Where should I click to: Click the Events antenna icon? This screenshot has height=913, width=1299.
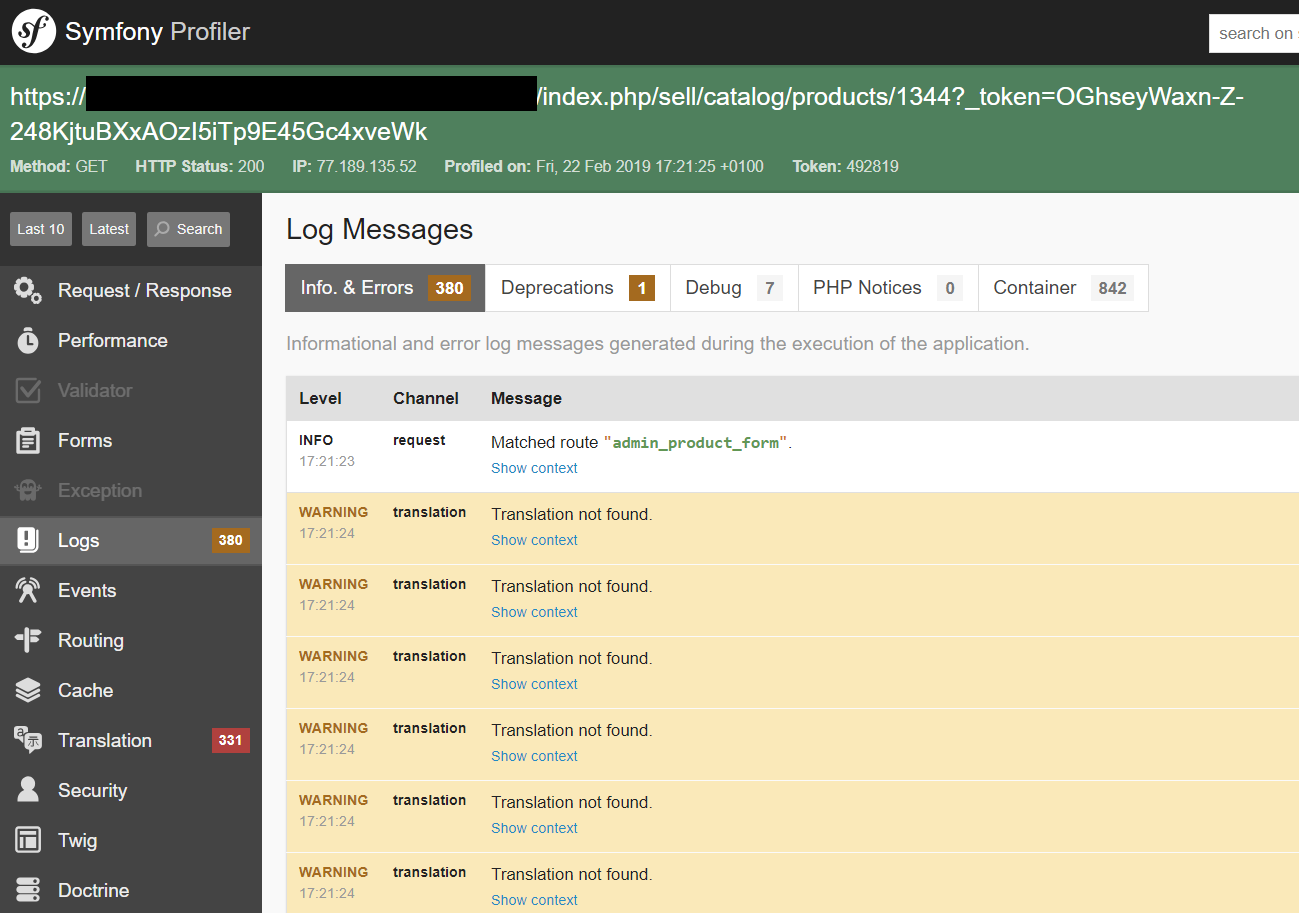click(x=28, y=591)
